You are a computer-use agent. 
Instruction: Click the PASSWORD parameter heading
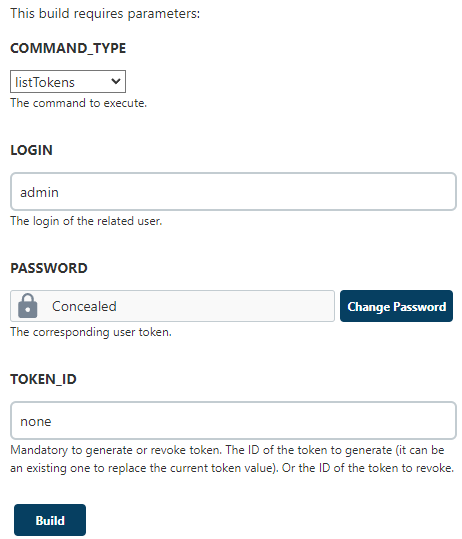pos(49,268)
